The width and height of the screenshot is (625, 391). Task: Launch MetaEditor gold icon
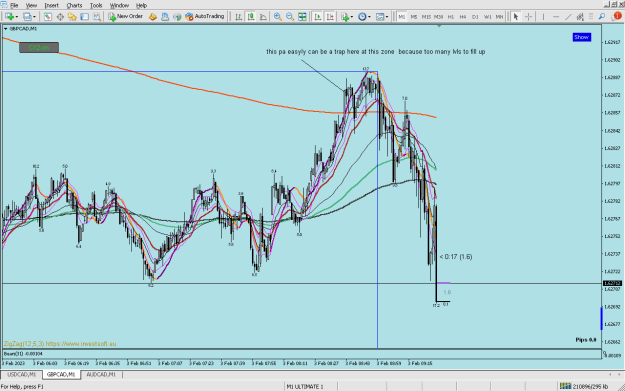[x=153, y=17]
